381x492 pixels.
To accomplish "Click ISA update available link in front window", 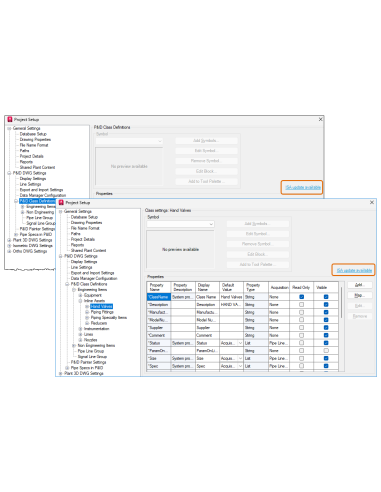I will (x=354, y=270).
